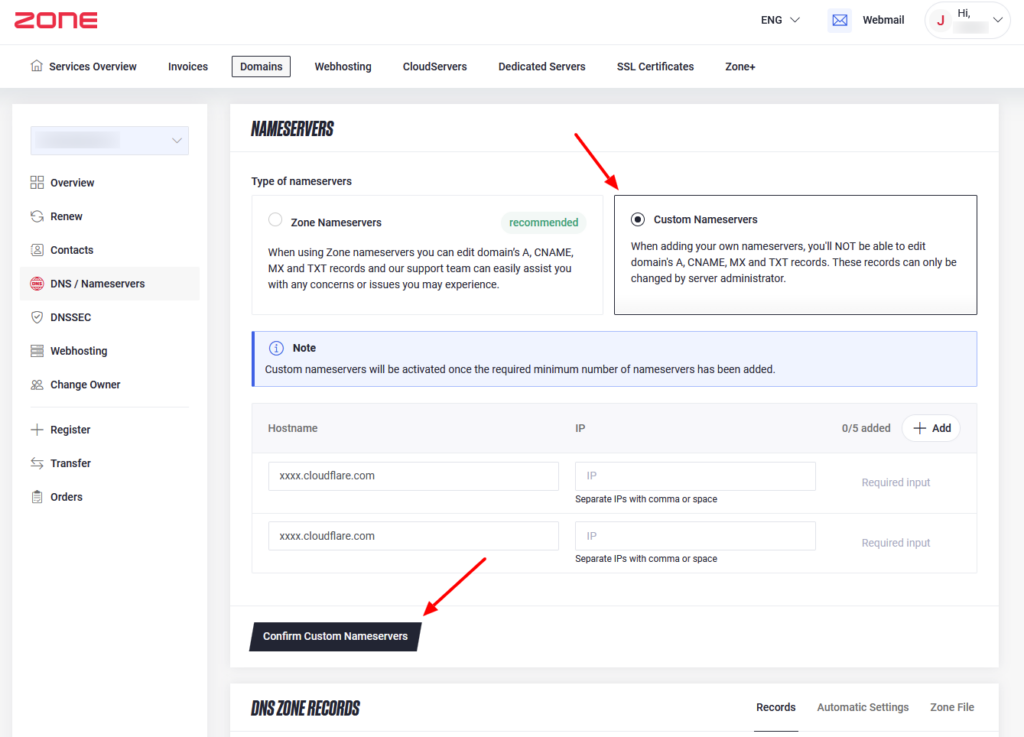This screenshot has height=737, width=1024.
Task: Select the Custom Nameservers radio button
Action: (638, 219)
